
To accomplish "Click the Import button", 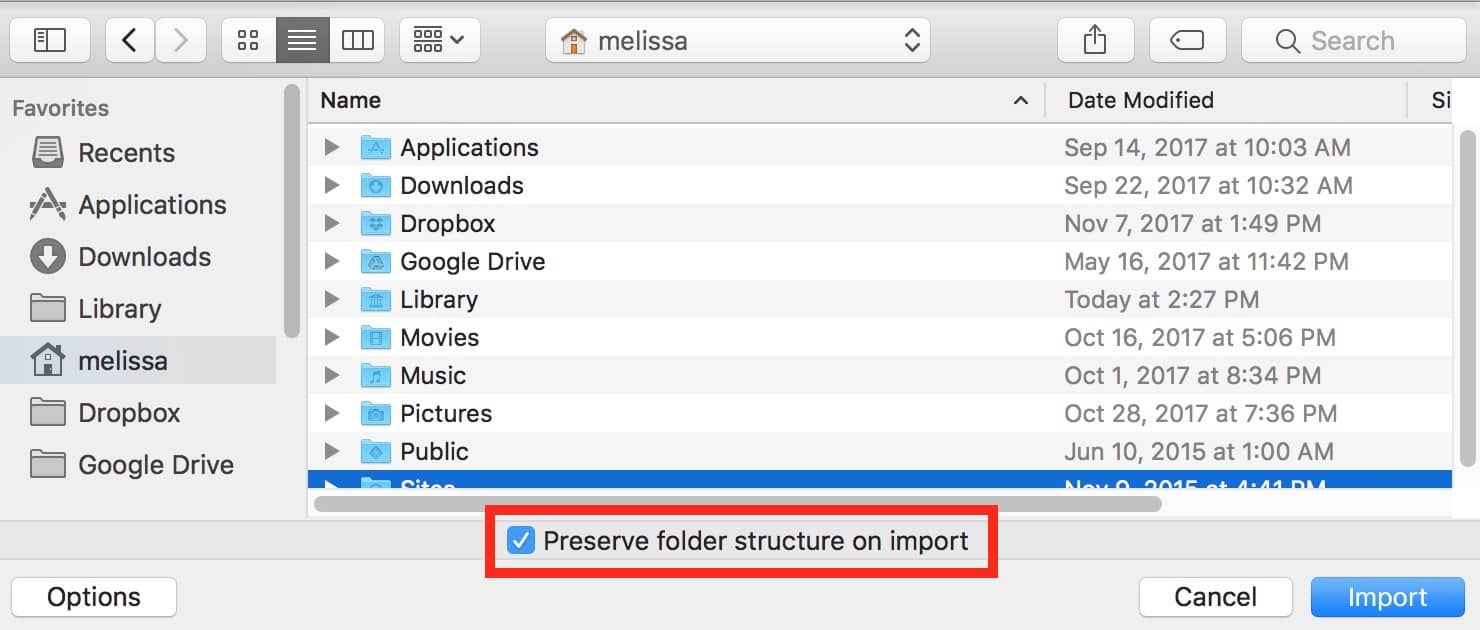I will click(1387, 597).
